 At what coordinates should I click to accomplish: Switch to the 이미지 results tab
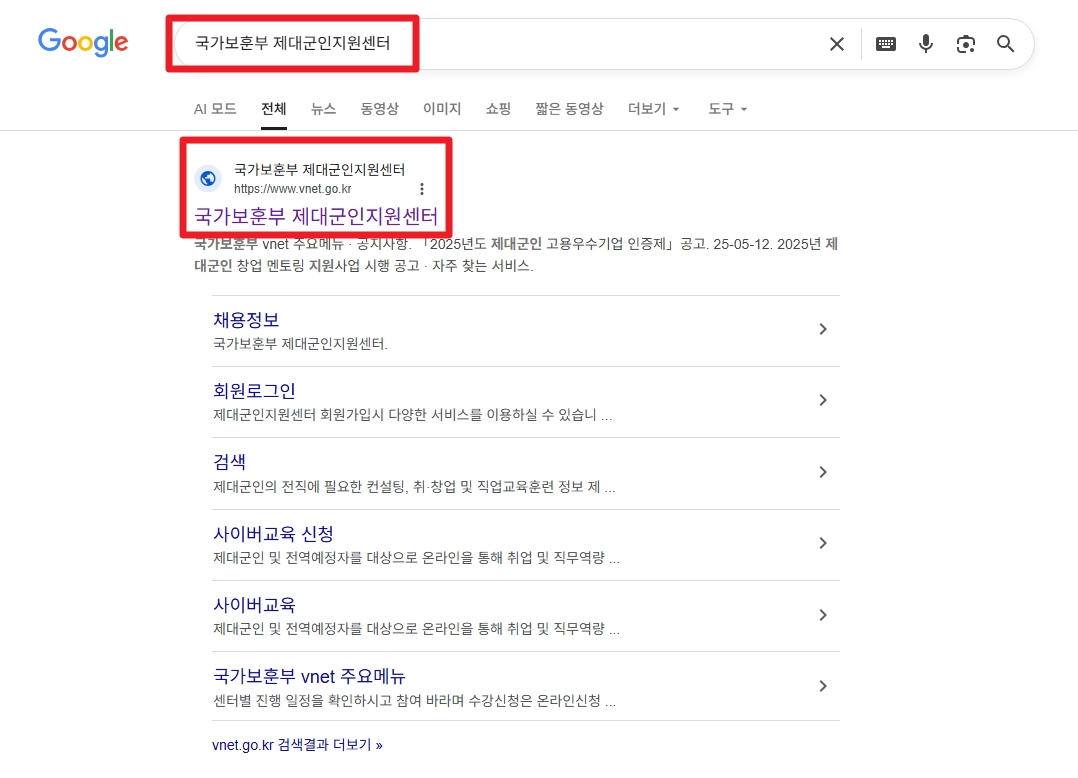442,109
